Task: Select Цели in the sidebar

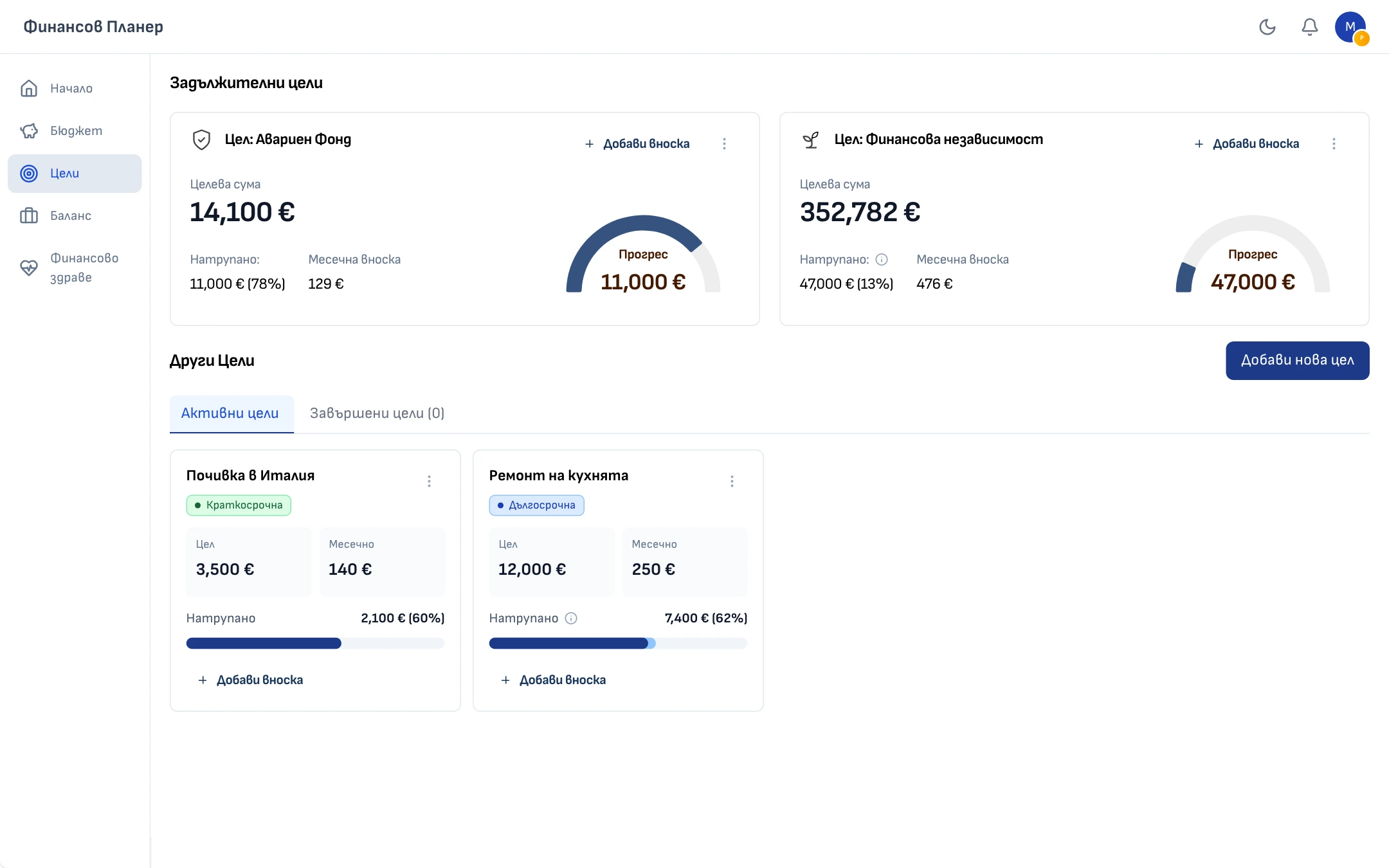Action: click(x=75, y=173)
